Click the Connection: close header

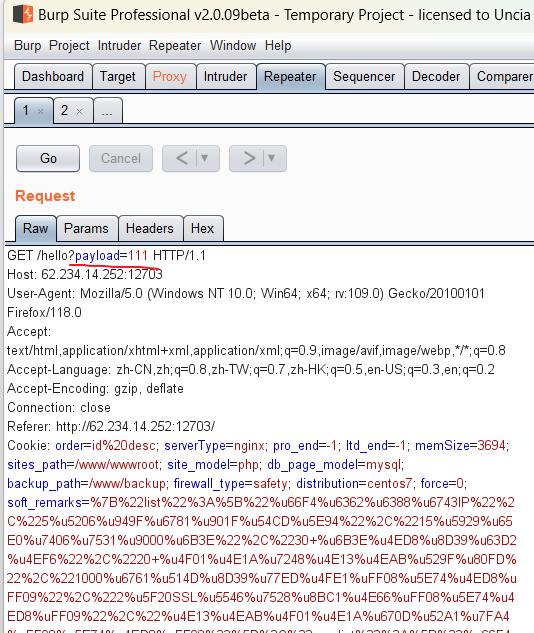59,407
